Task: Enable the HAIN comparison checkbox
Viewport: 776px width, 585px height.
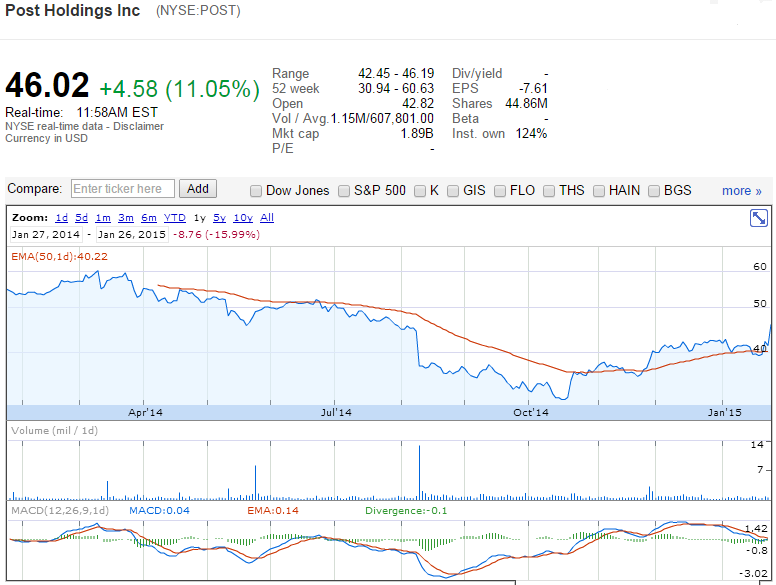Action: point(599,191)
